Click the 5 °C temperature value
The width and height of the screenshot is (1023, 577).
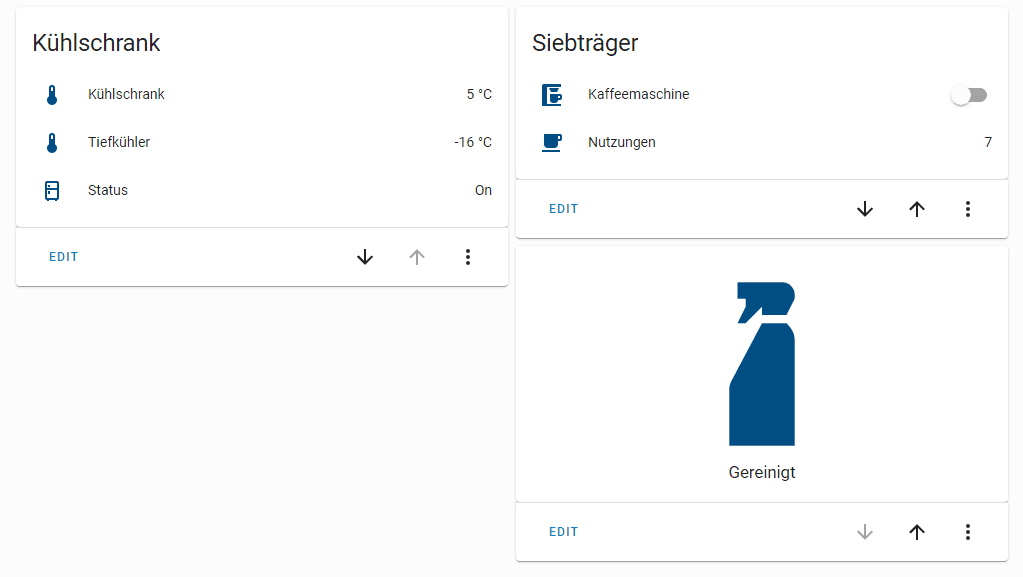(479, 95)
